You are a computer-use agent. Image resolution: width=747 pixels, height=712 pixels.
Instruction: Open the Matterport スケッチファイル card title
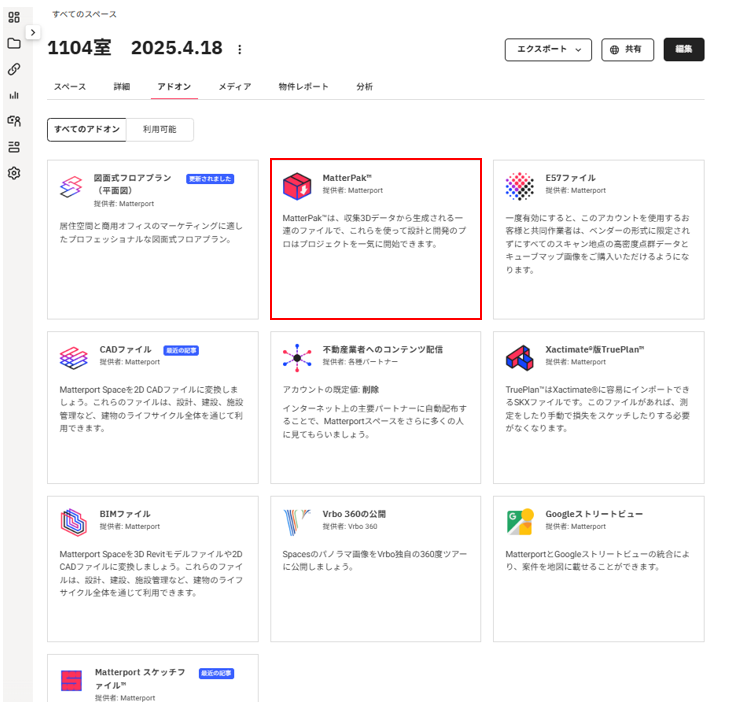pyautogui.click(x=140, y=679)
